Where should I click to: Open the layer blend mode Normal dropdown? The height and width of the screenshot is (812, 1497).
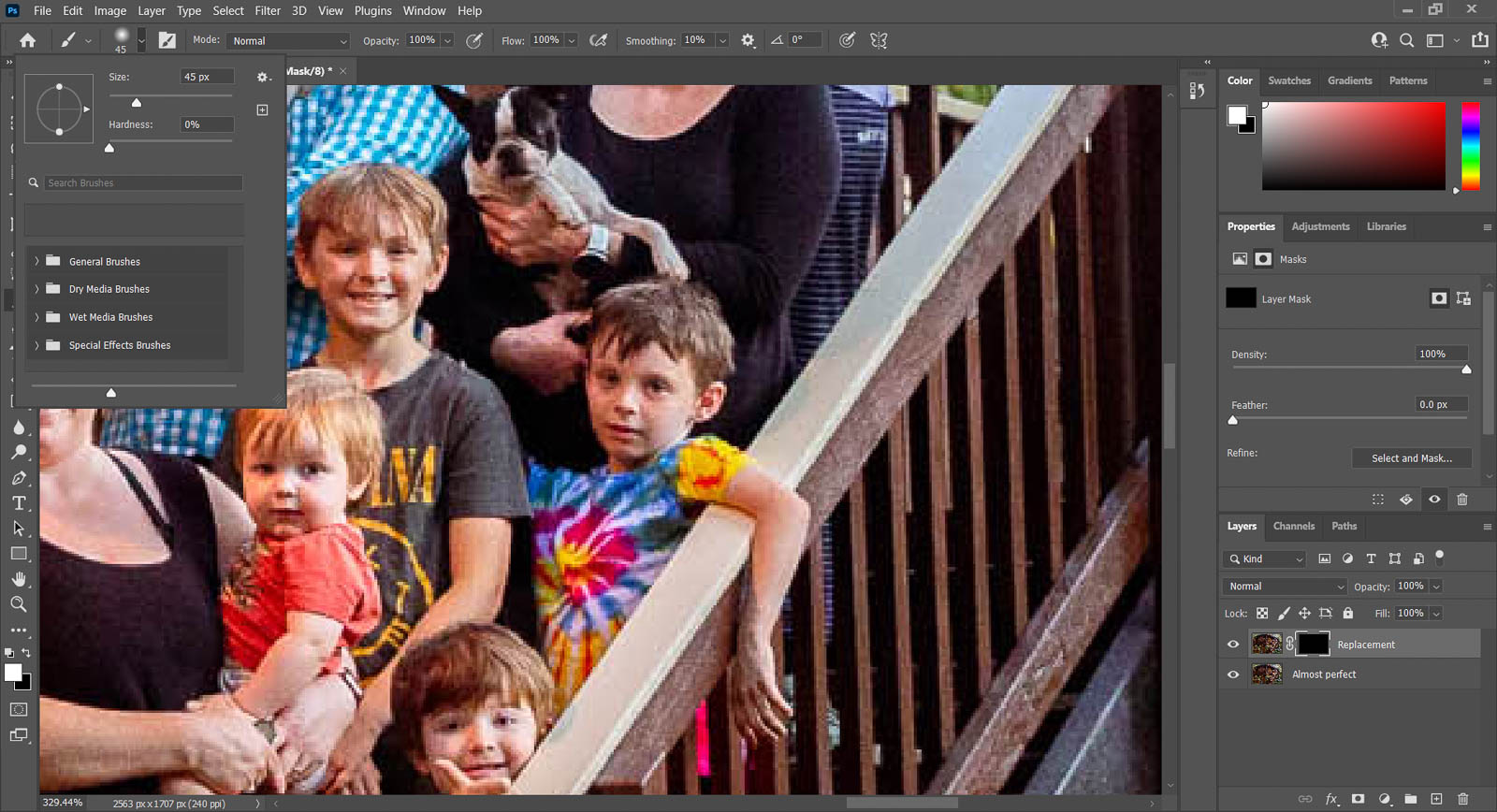coord(1285,587)
